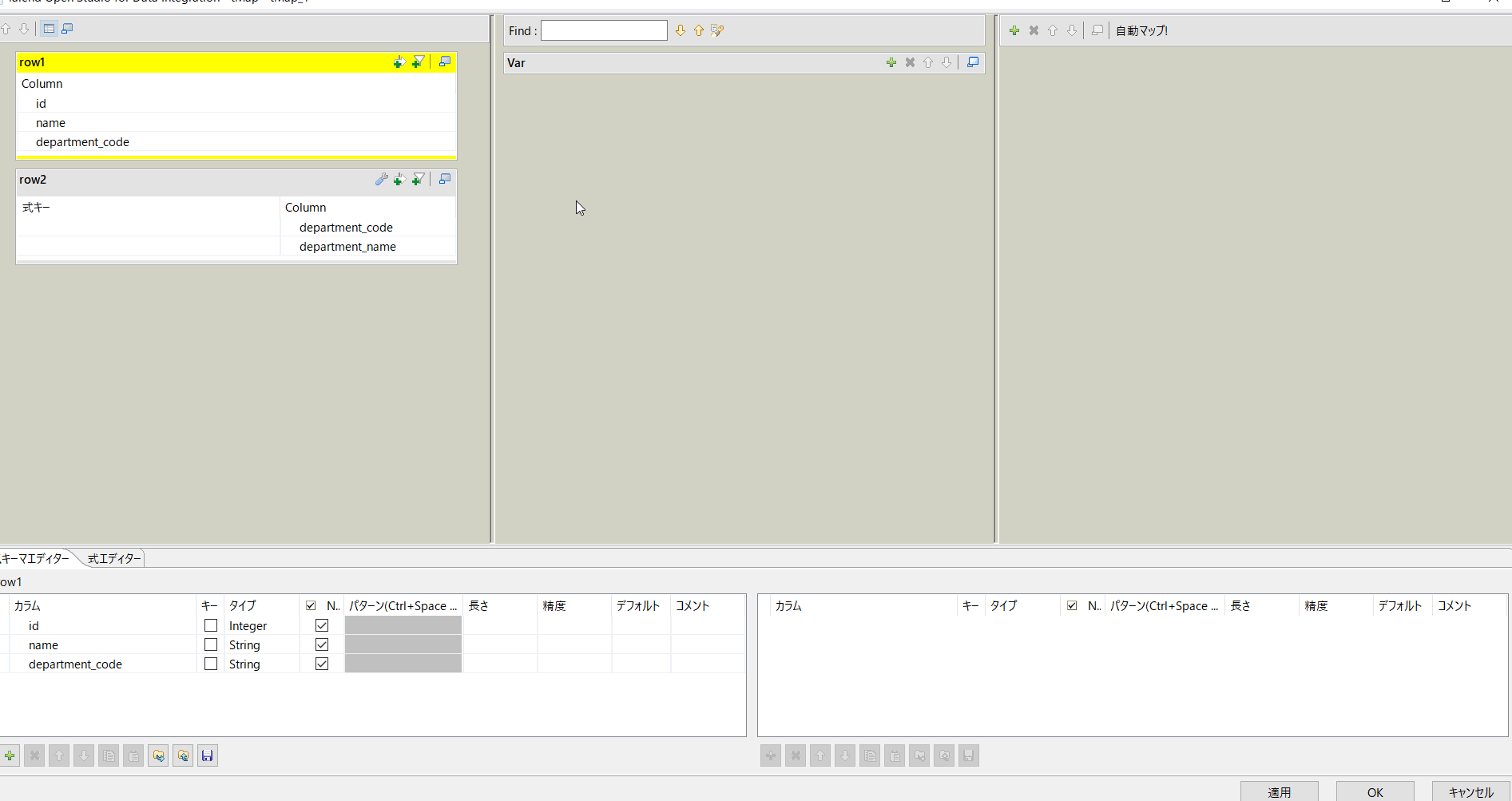
Task: Delete the selected variable using the X icon
Action: coord(910,62)
